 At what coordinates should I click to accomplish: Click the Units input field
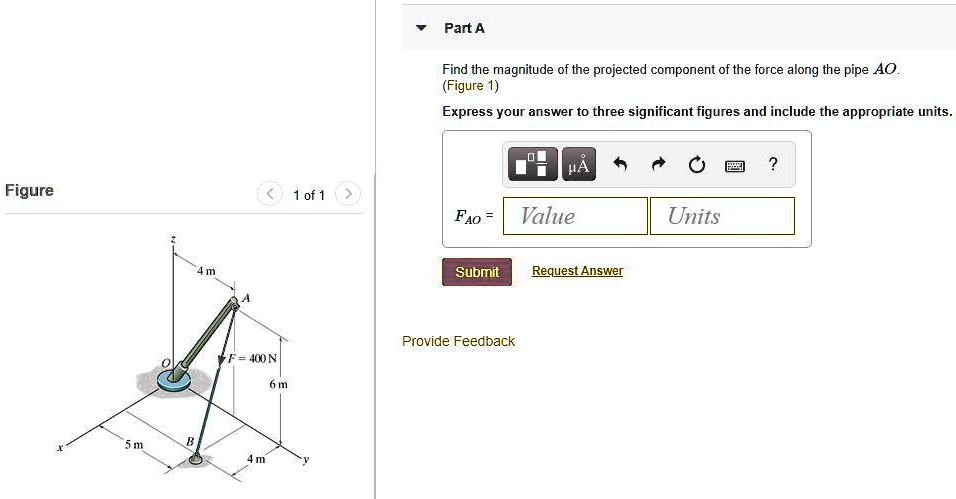tap(722, 216)
